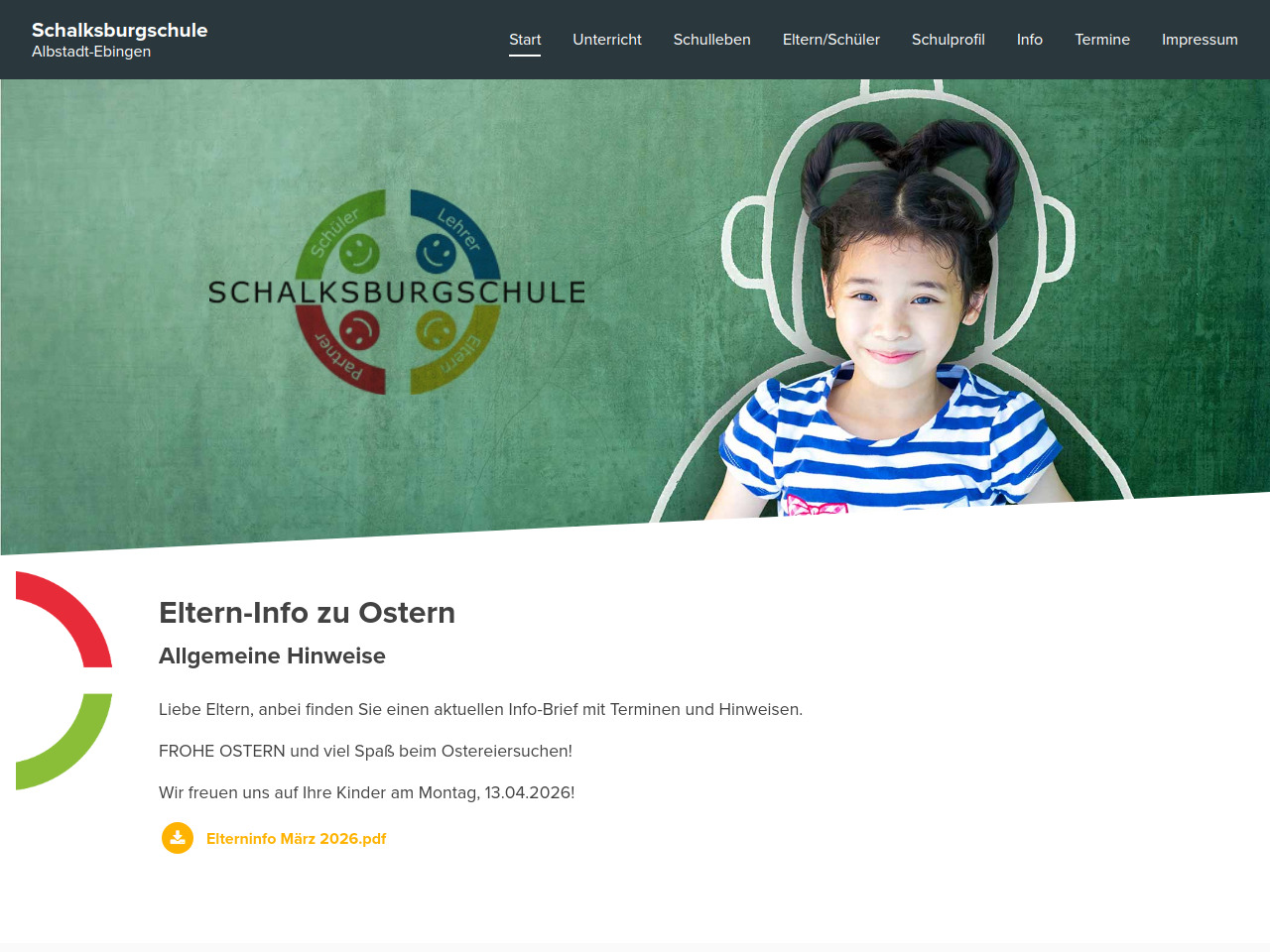
Task: Click the green Schüler smiley icon
Action: click(359, 253)
